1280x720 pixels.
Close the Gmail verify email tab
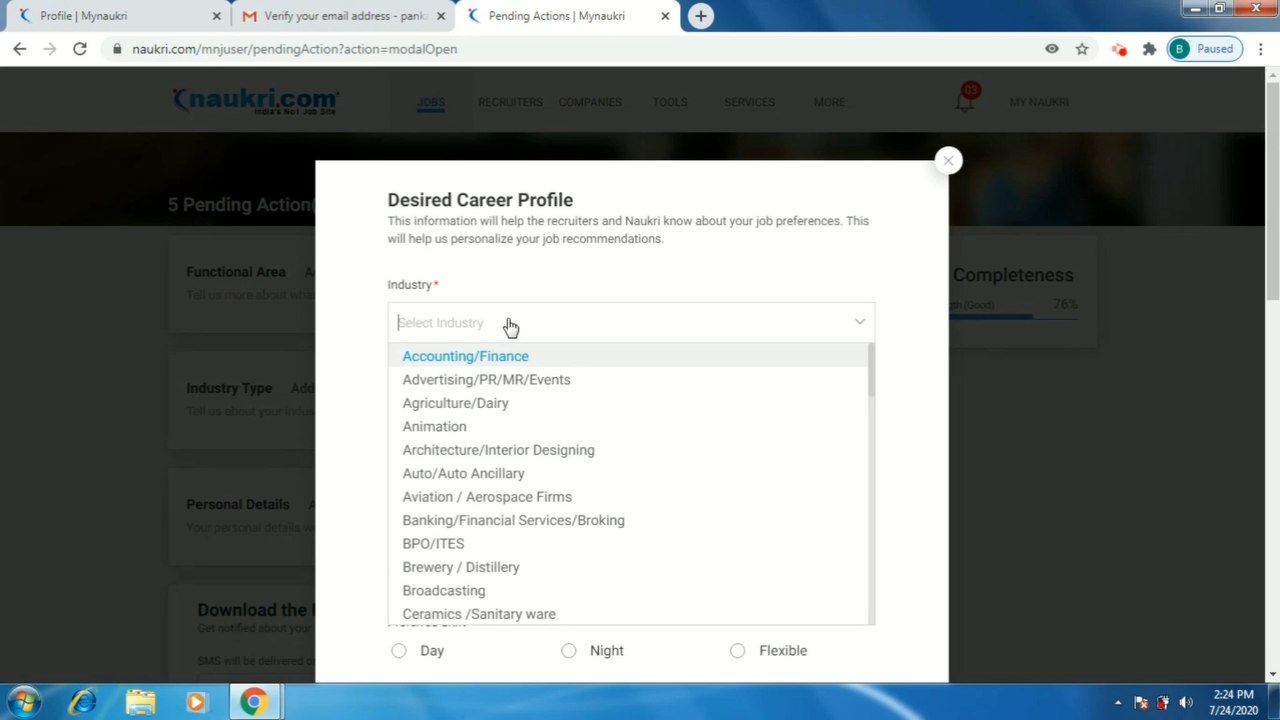pos(440,16)
